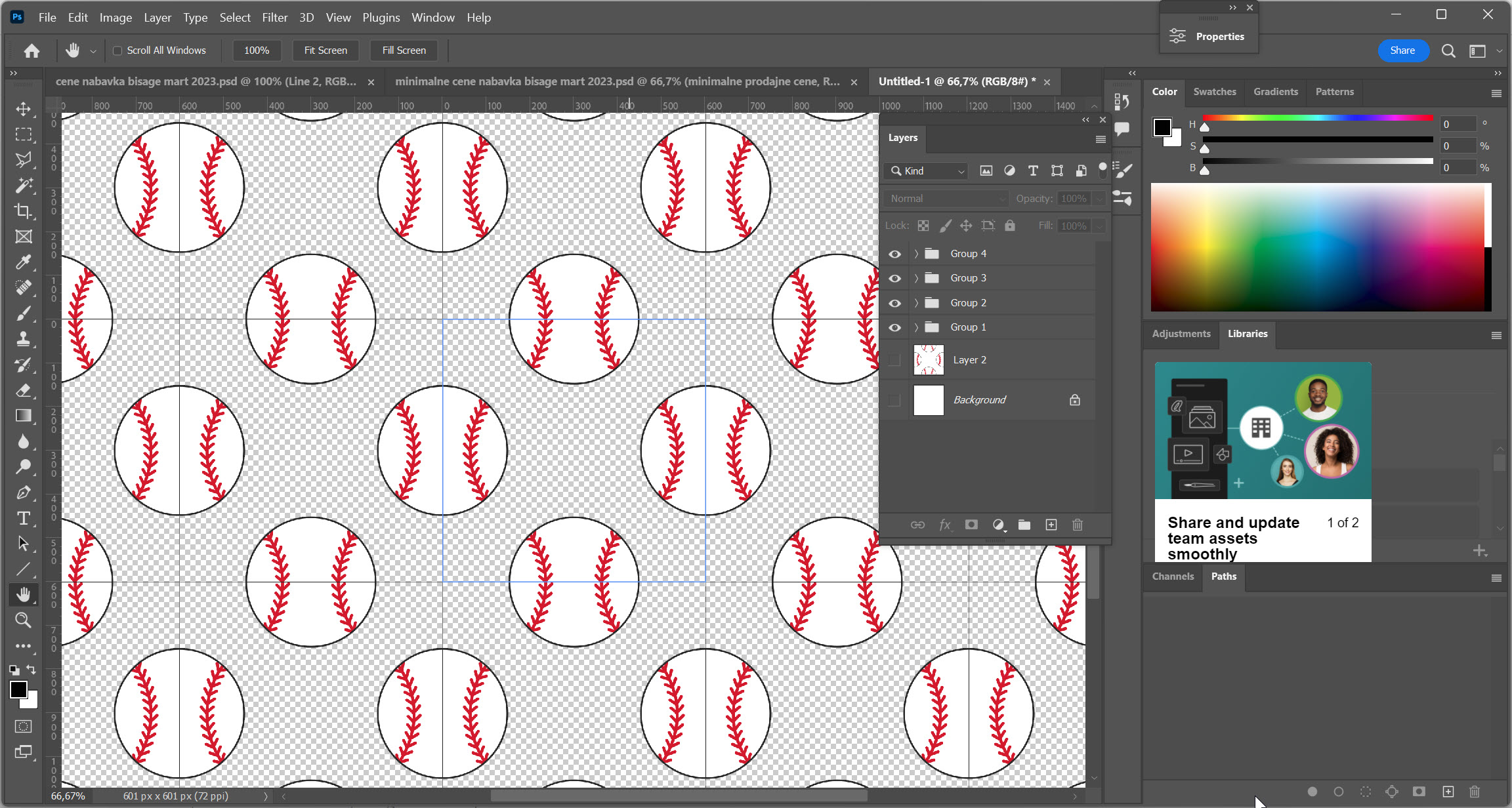
Task: Open the Kind filter dropdown in Layers
Action: [x=925, y=171]
